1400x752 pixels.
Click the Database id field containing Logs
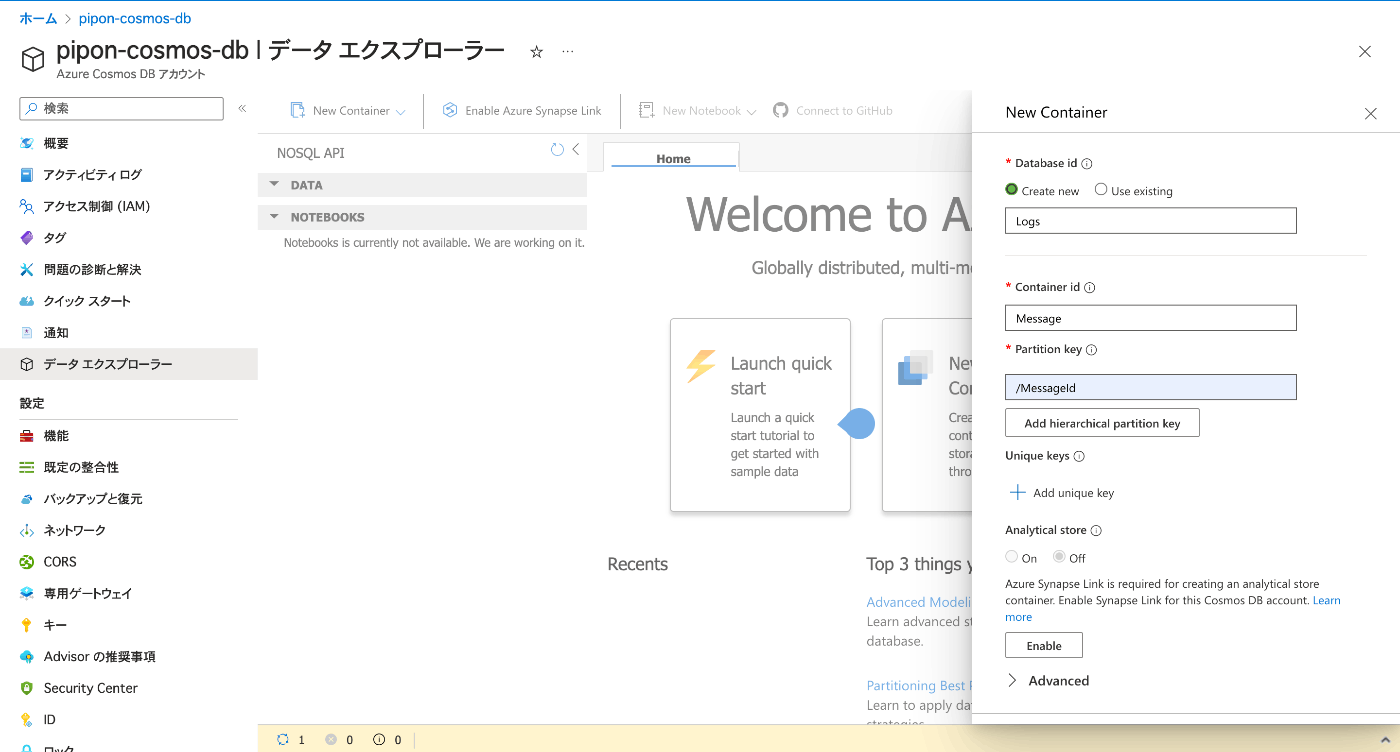[1151, 221]
